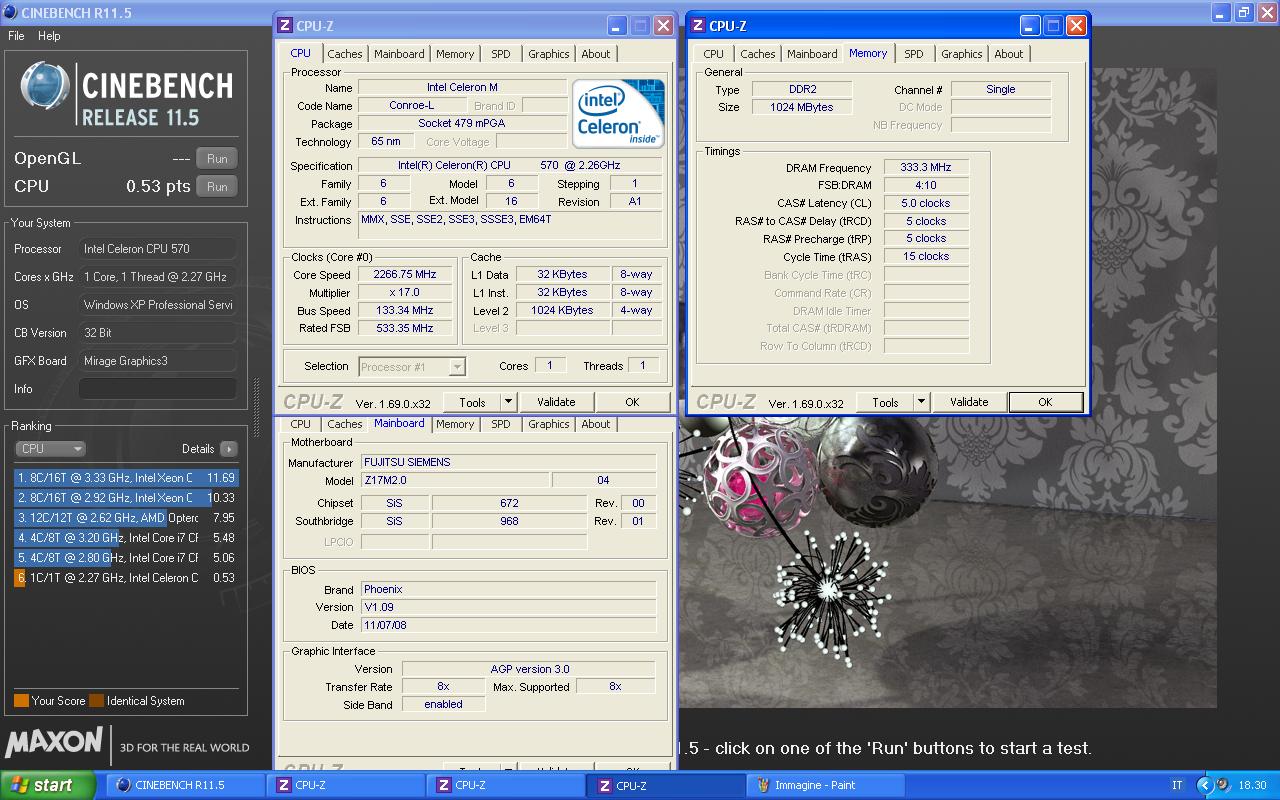Open About tab in the Memory CPU-Z window

coord(1009,54)
